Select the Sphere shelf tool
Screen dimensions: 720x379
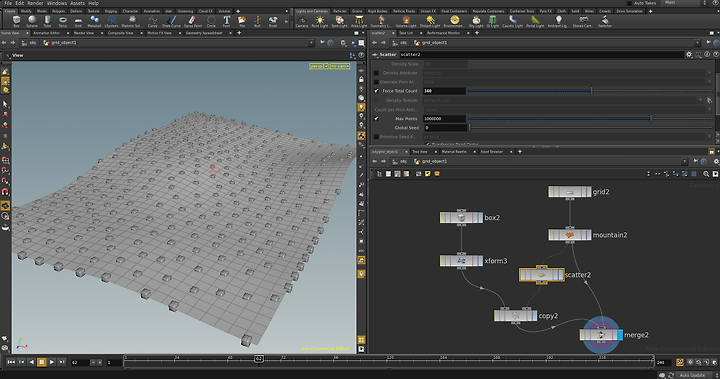(32, 21)
